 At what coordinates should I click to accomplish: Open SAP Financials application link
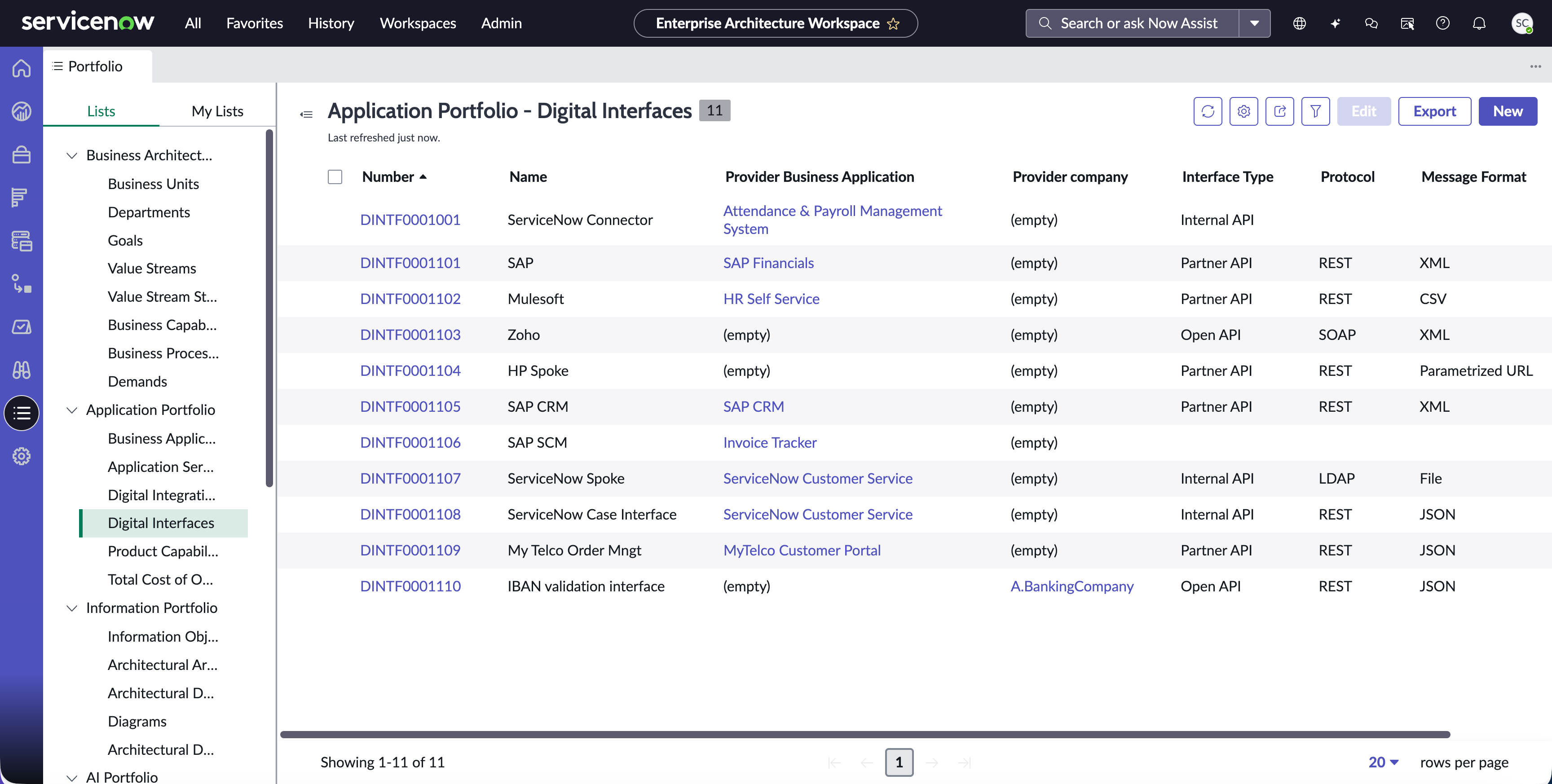[768, 263]
